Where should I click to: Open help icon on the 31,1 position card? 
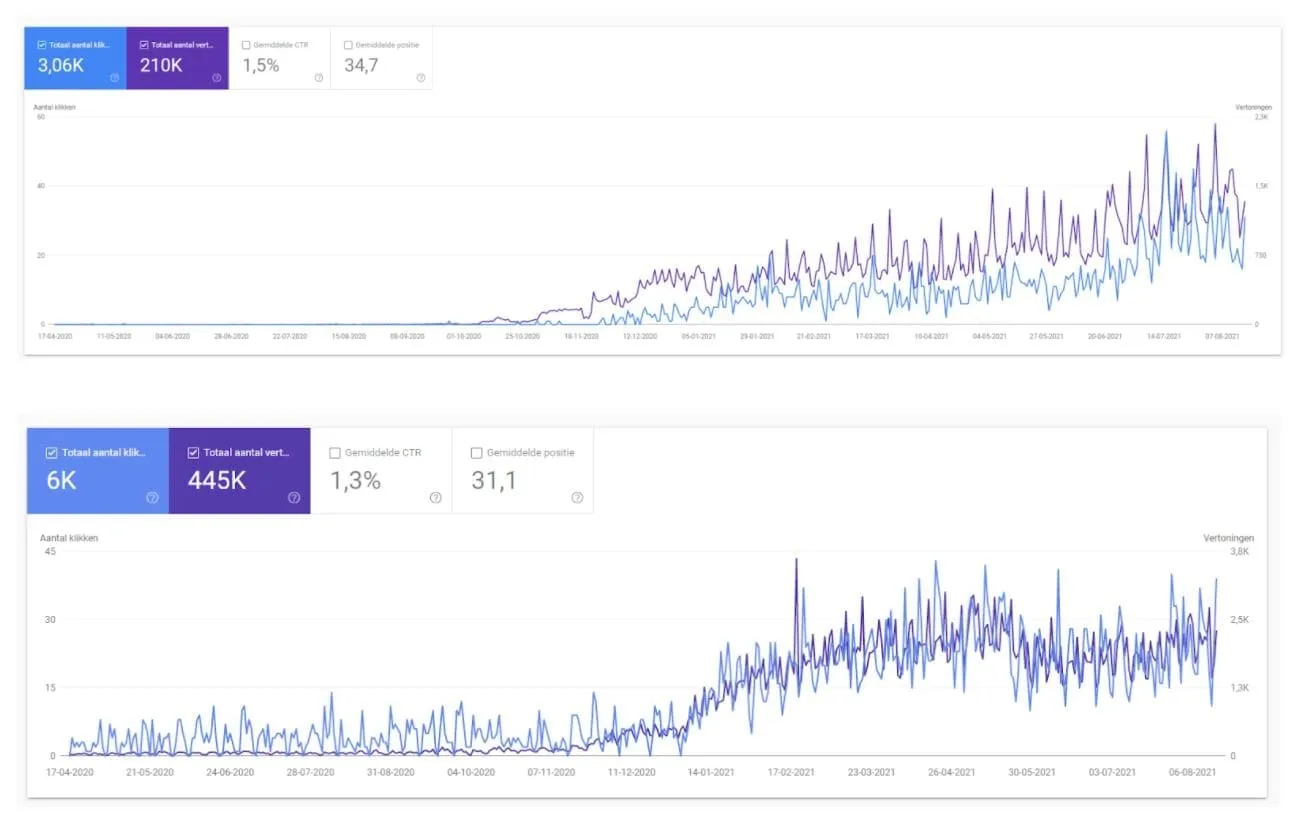pos(577,497)
